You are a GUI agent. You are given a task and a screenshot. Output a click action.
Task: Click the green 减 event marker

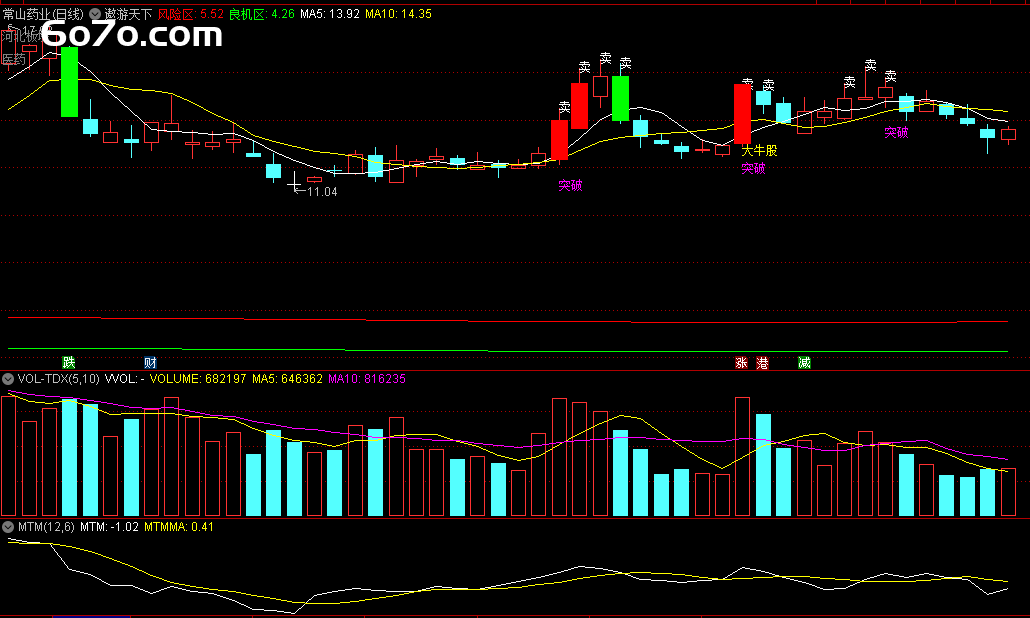click(804, 363)
